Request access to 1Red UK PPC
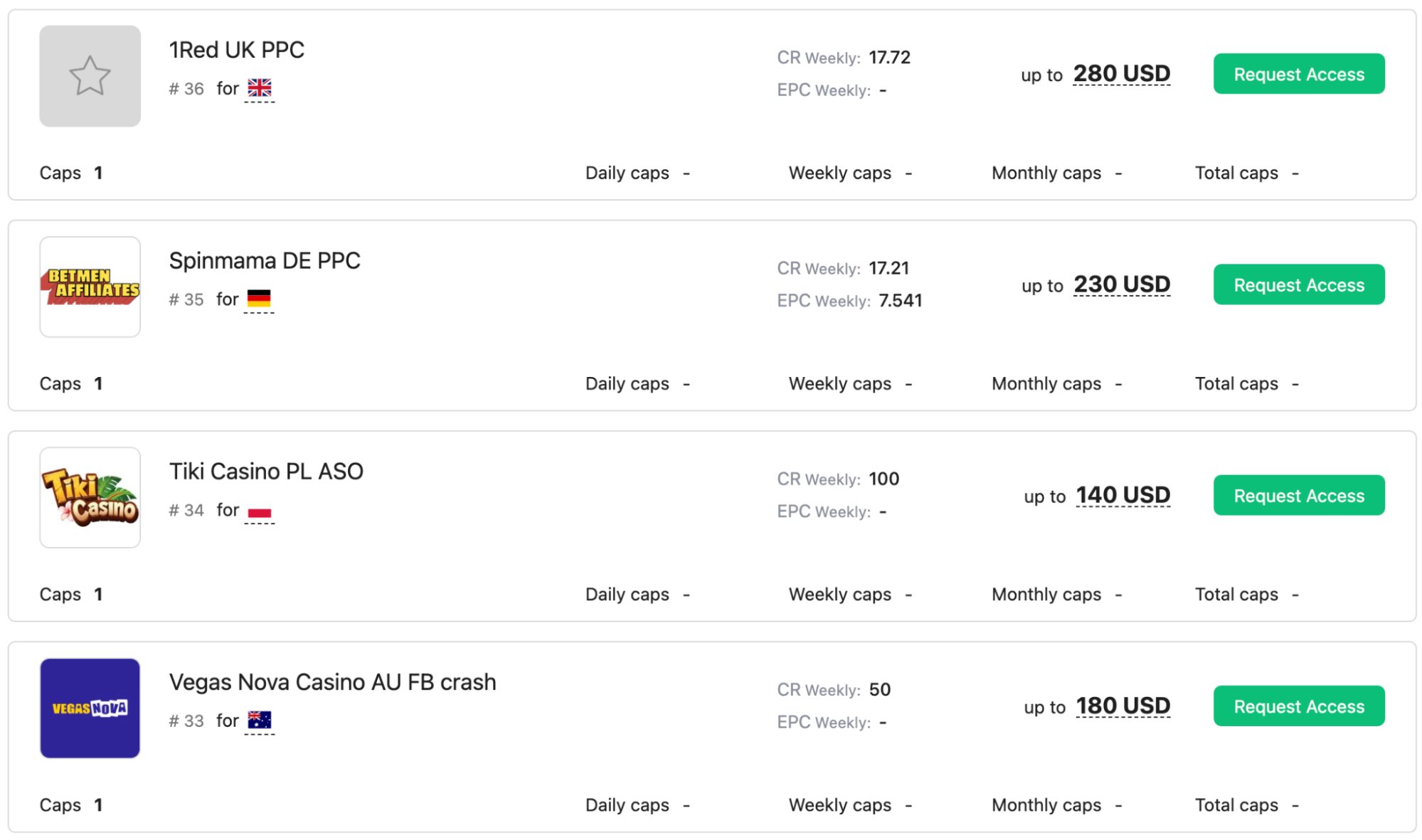Viewport: 1422px width, 840px height. pyautogui.click(x=1298, y=74)
